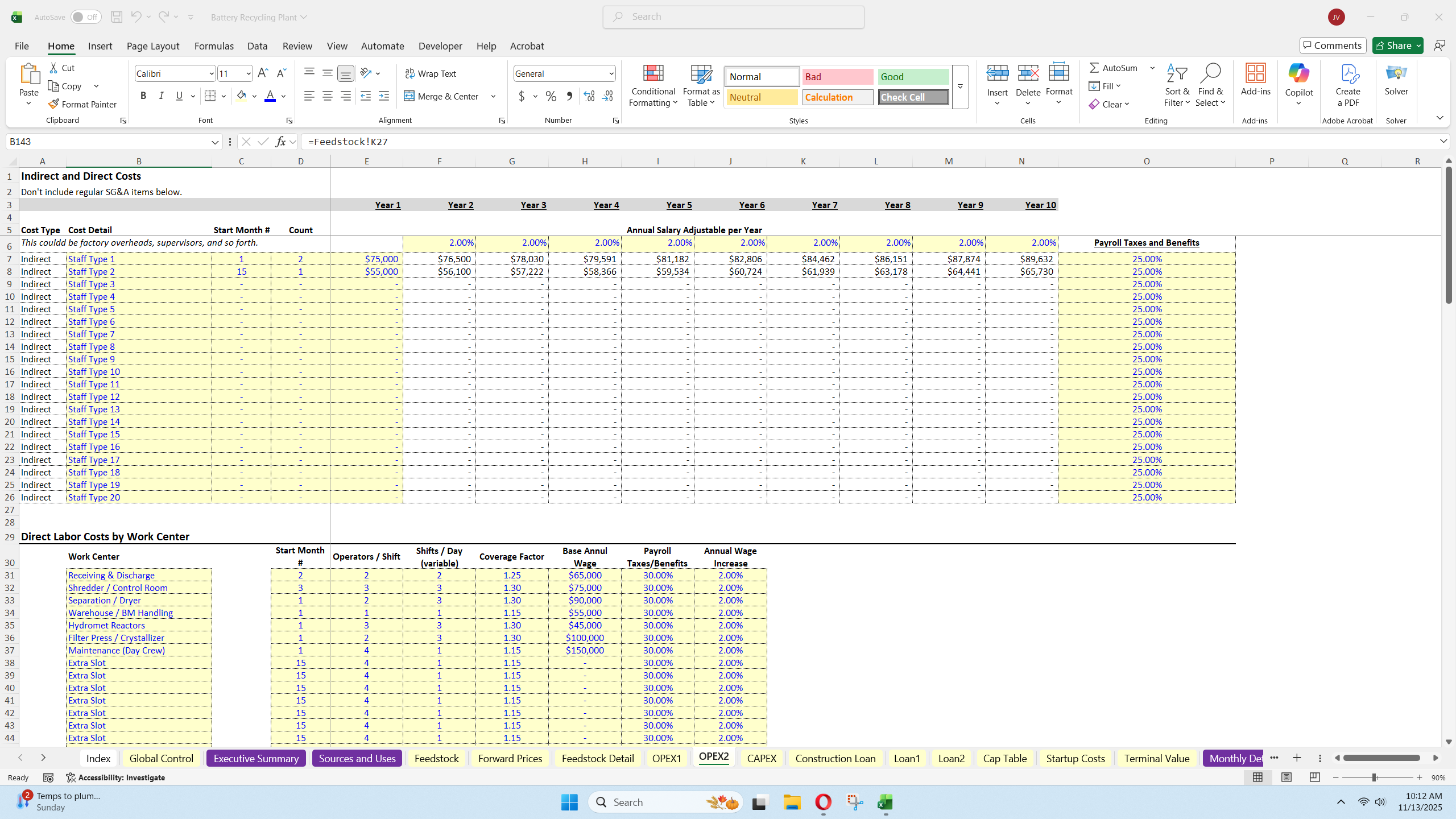Screen dimensions: 1456x819
Task: Click the Solver add-in icon
Action: pyautogui.click(x=1396, y=80)
